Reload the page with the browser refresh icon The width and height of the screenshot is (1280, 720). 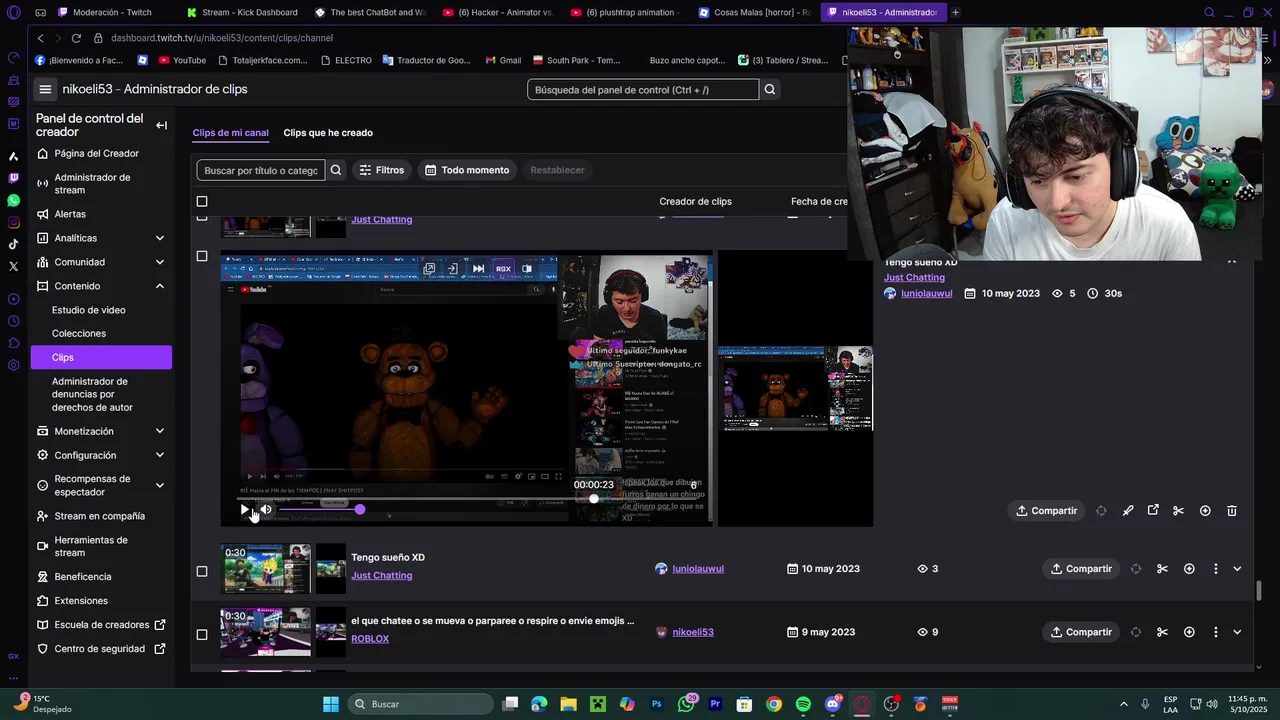(x=76, y=38)
